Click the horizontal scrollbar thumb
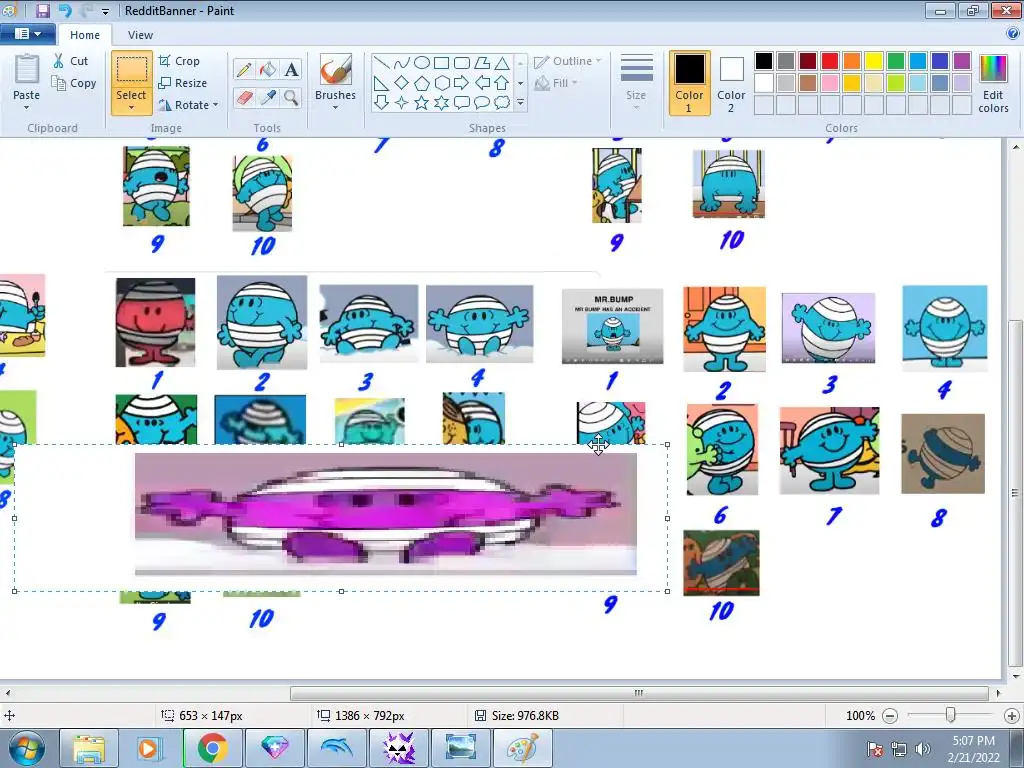 point(639,693)
